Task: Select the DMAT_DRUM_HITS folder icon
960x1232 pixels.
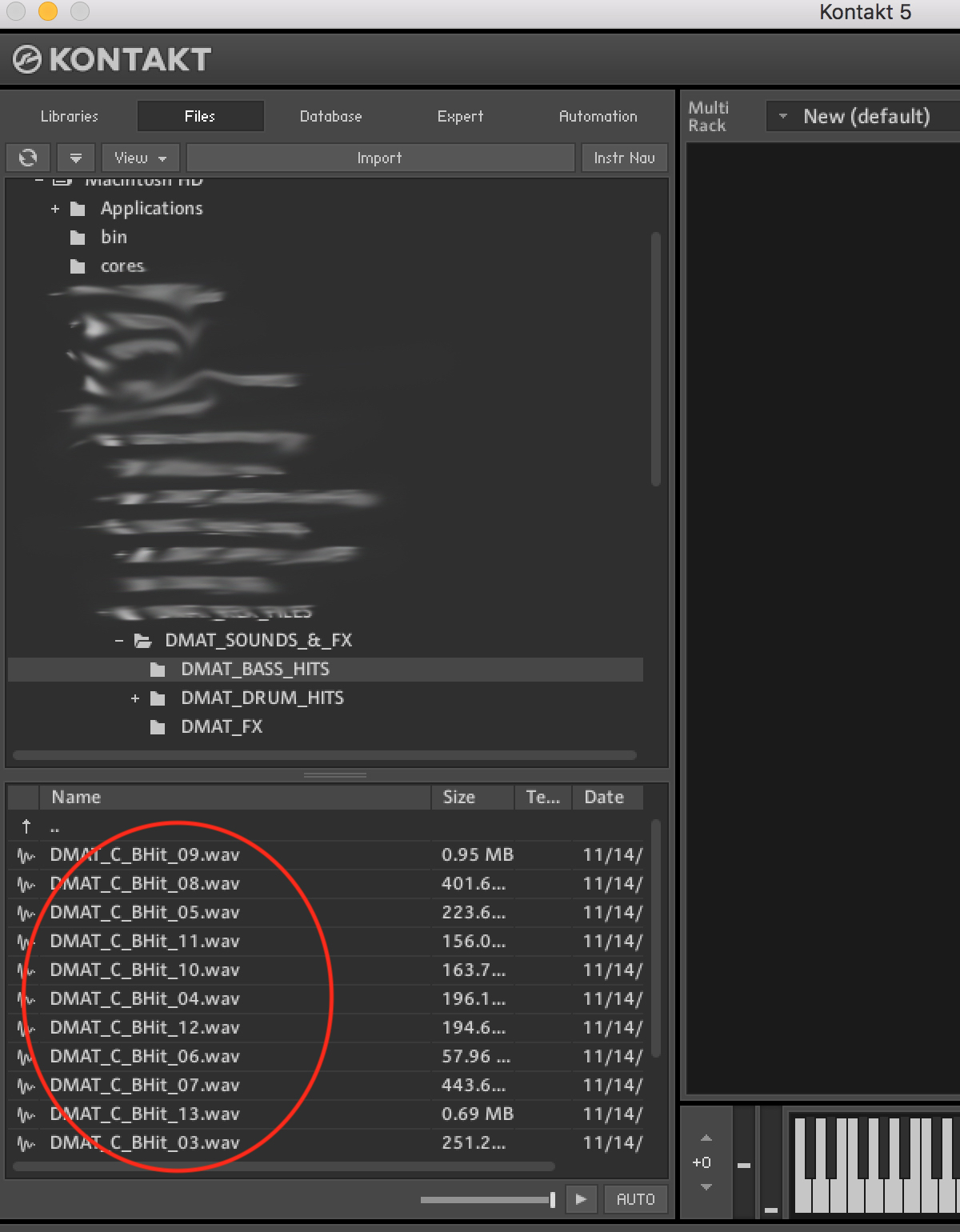Action: tap(158, 699)
